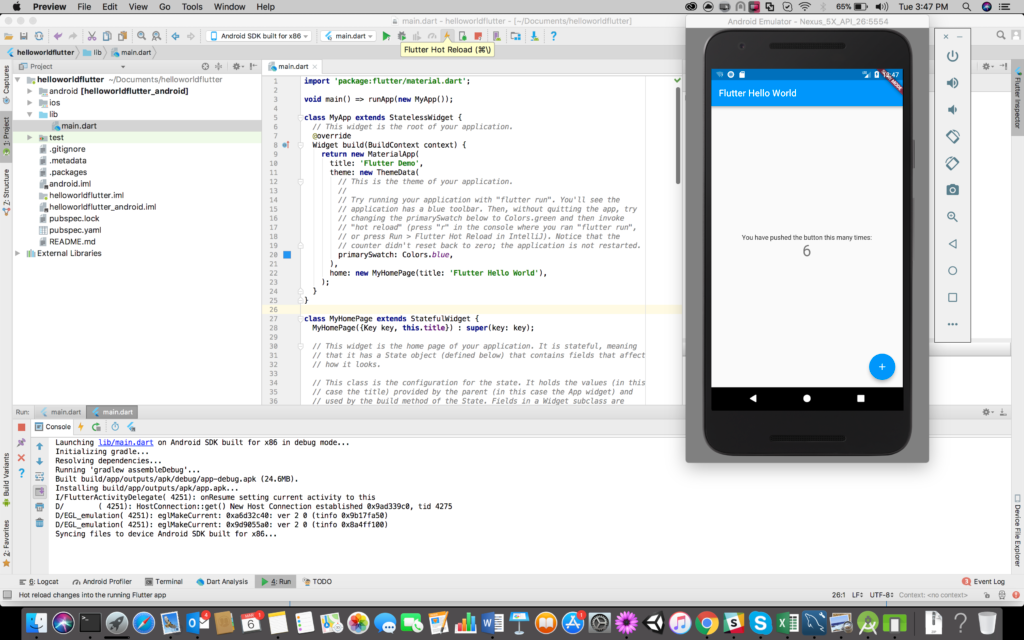Toggle pin tab icon in Run panel
1024x640 pixels.
pos(21,442)
